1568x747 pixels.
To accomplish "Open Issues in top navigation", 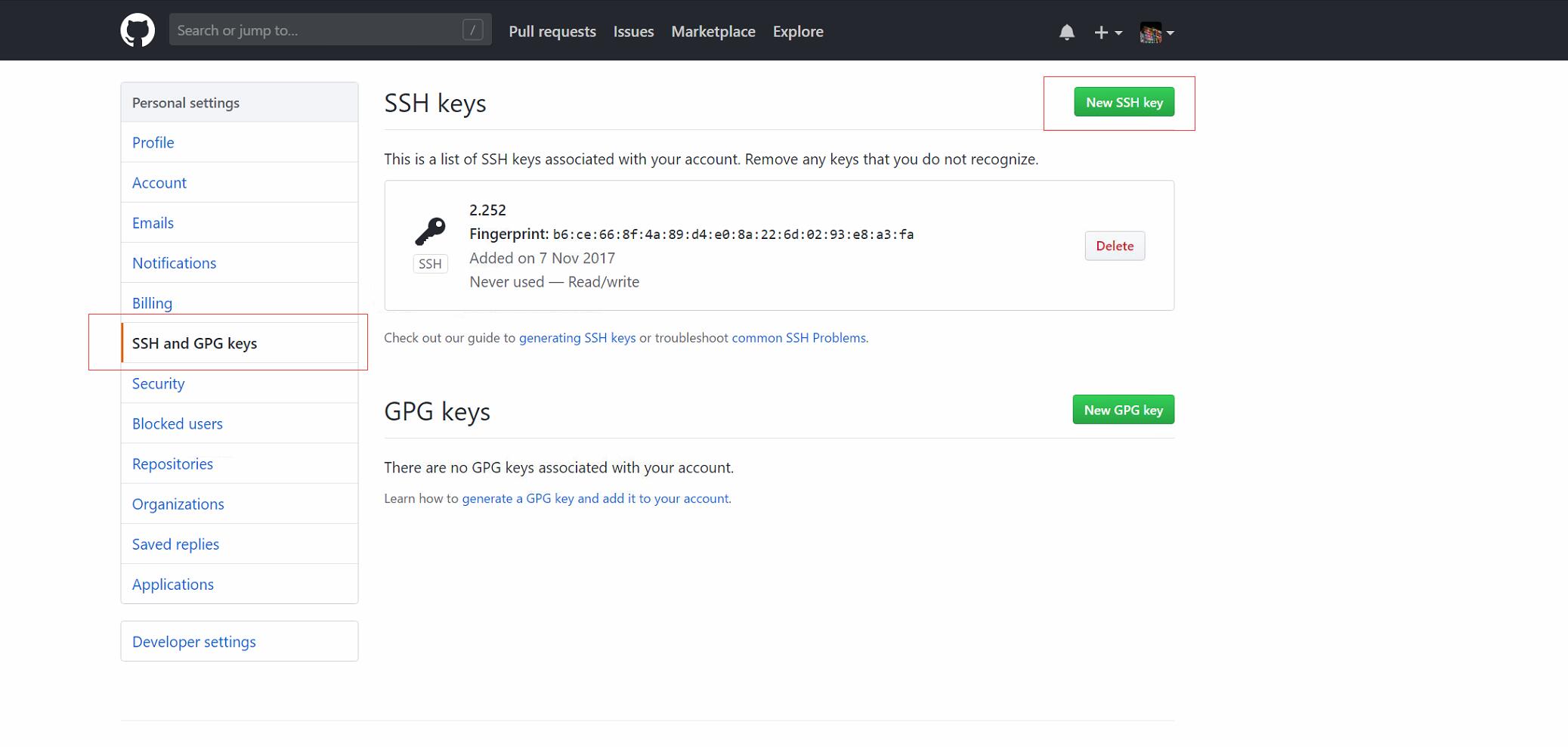I will point(633,32).
